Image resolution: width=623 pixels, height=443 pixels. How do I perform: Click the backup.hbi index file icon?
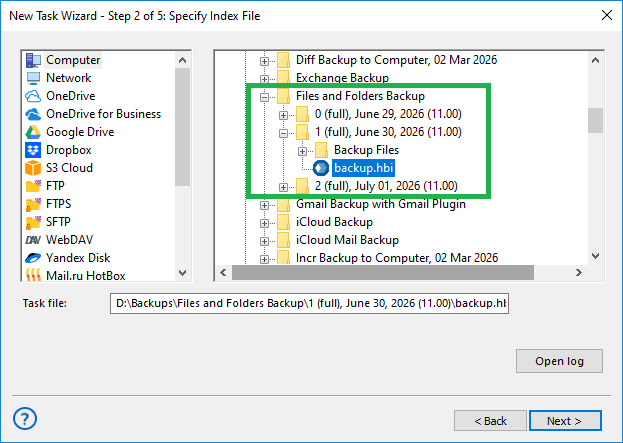(x=321, y=168)
